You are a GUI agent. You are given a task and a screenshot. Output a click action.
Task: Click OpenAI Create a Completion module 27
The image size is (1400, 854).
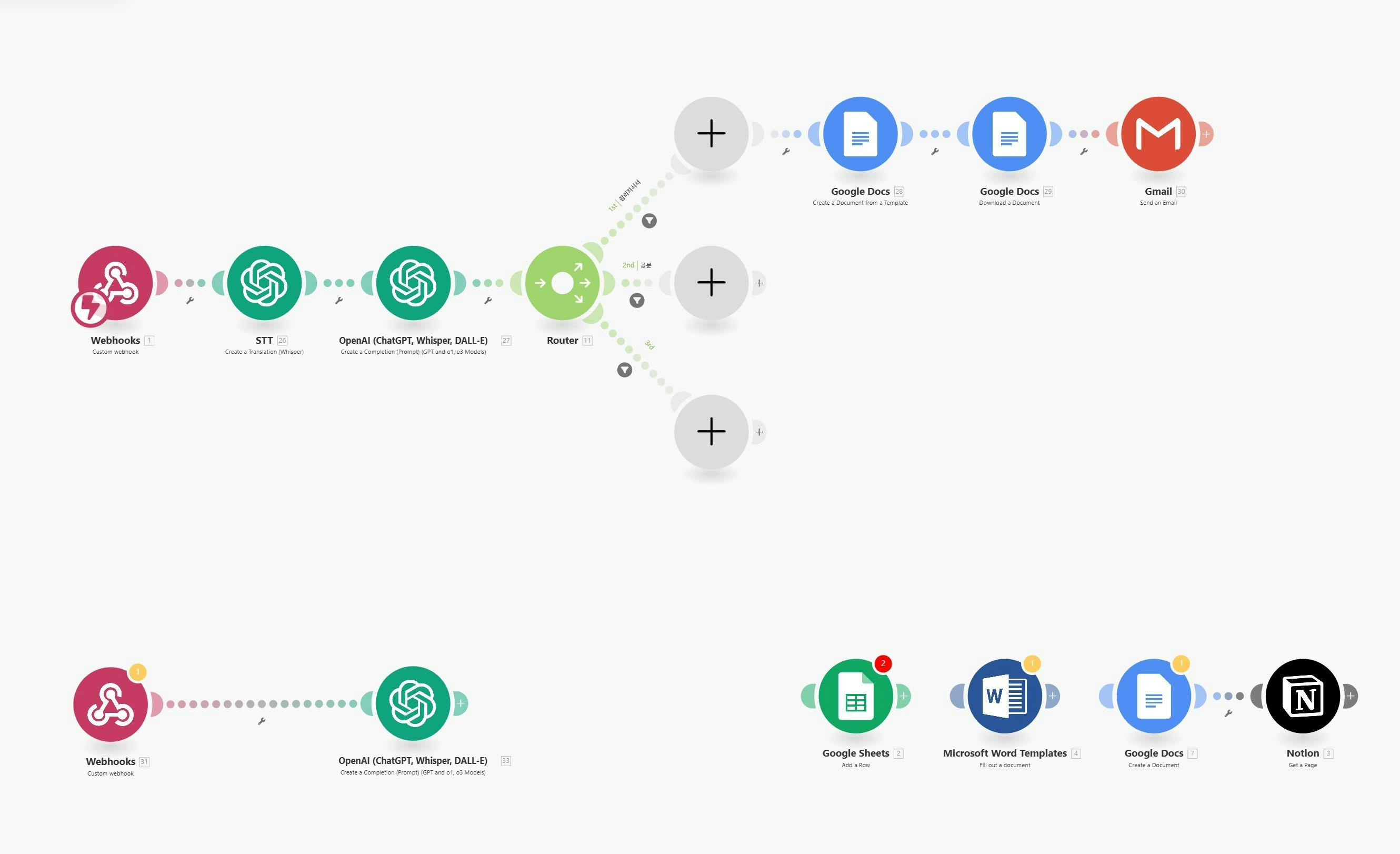pos(413,283)
